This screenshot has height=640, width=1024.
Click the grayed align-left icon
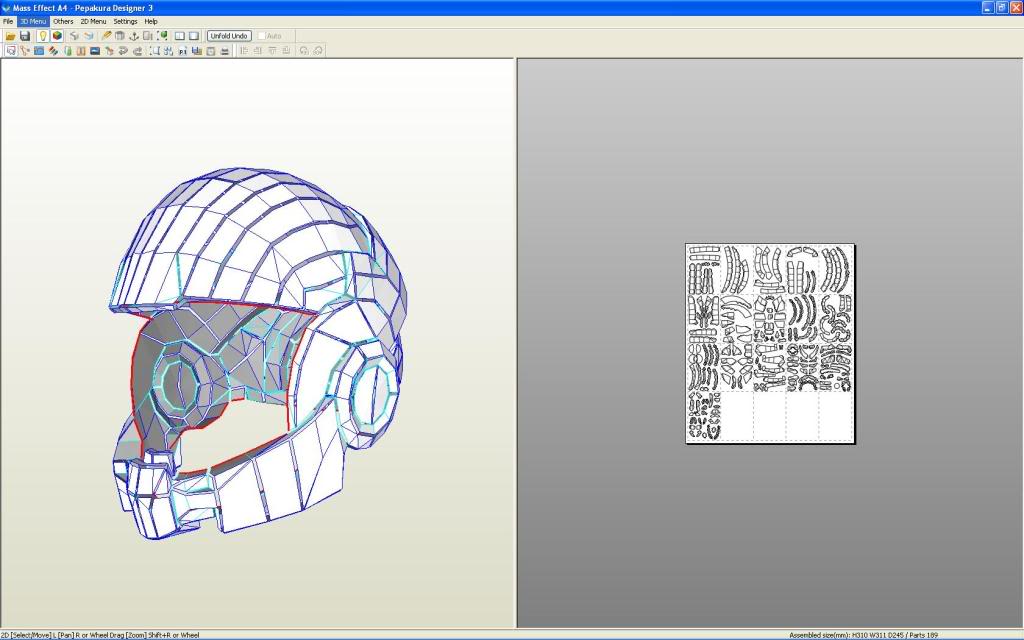(244, 51)
